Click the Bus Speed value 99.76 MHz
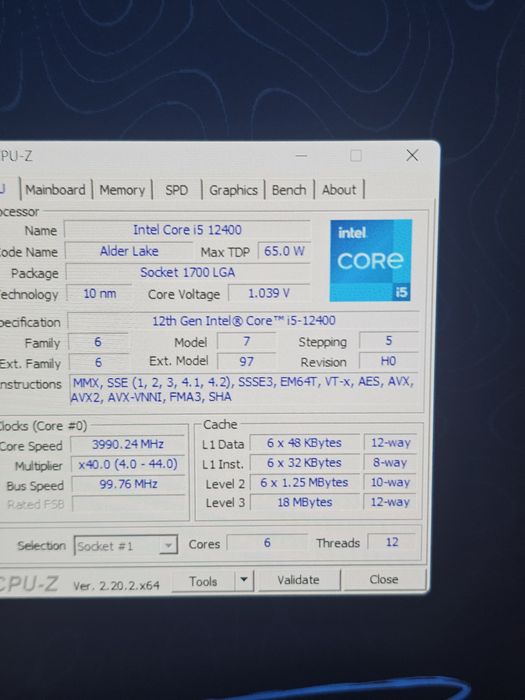The image size is (525, 700). point(128,484)
